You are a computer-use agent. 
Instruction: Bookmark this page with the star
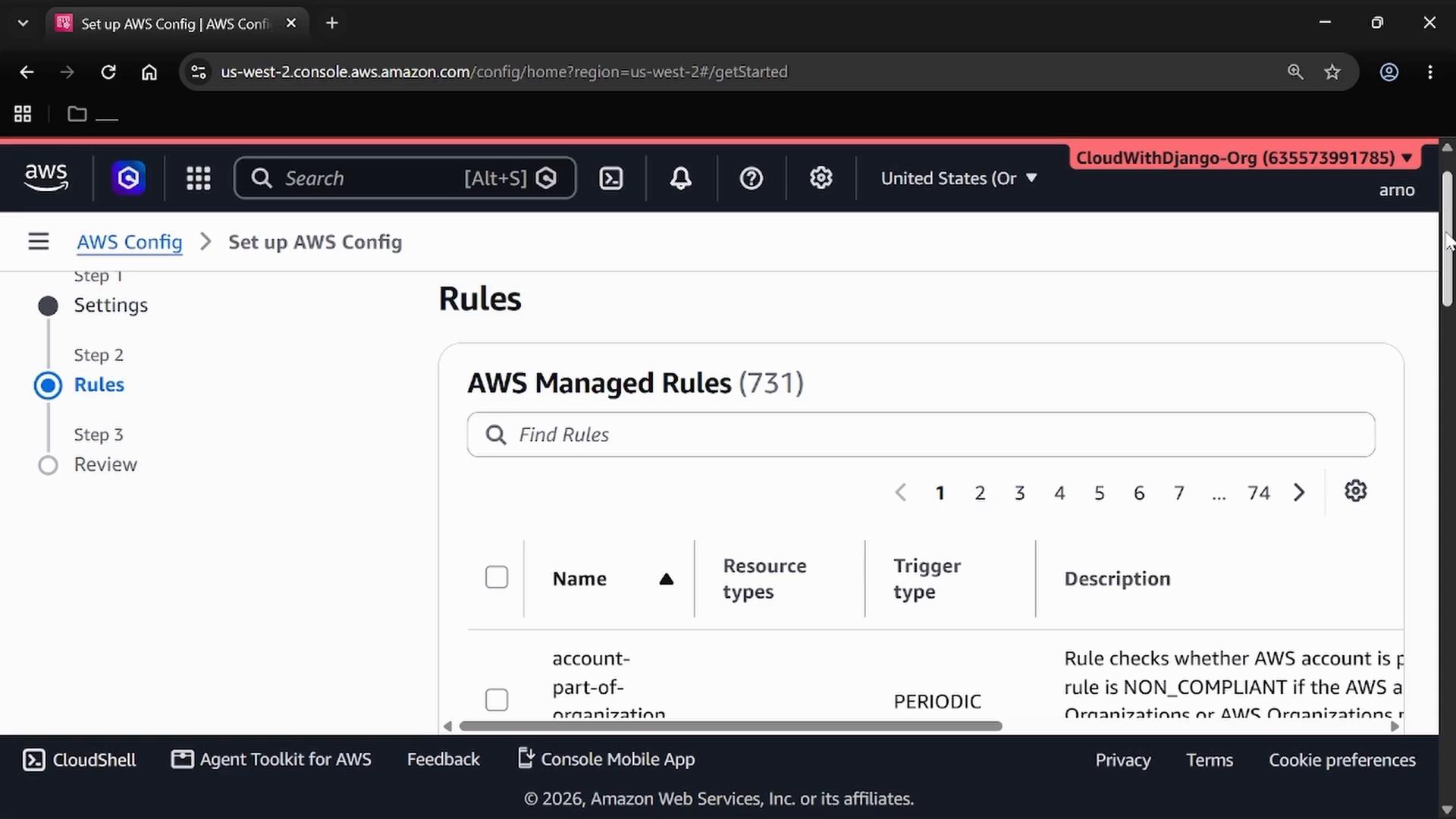tap(1332, 72)
